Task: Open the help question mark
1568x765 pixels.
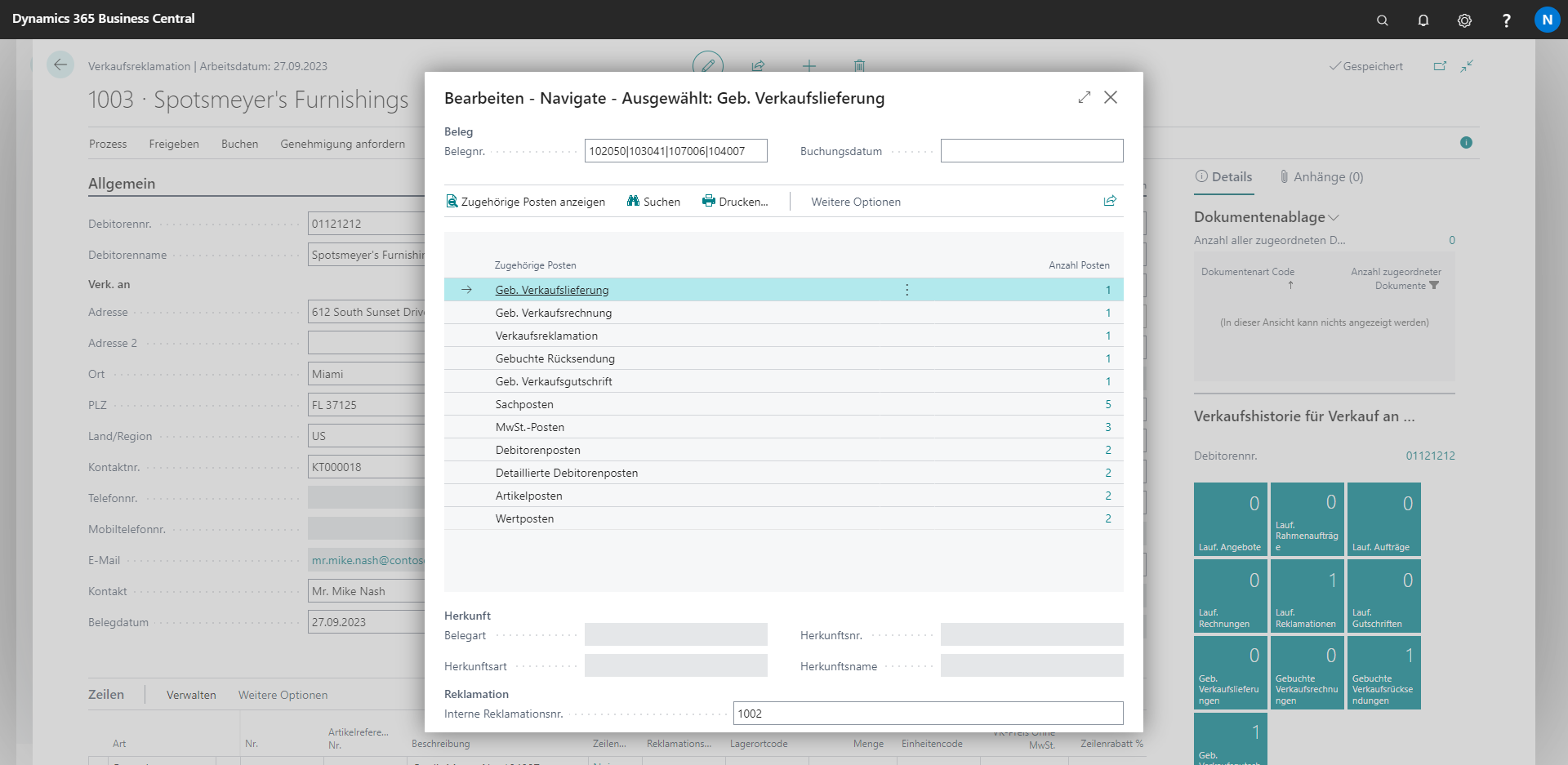Action: point(1506,20)
